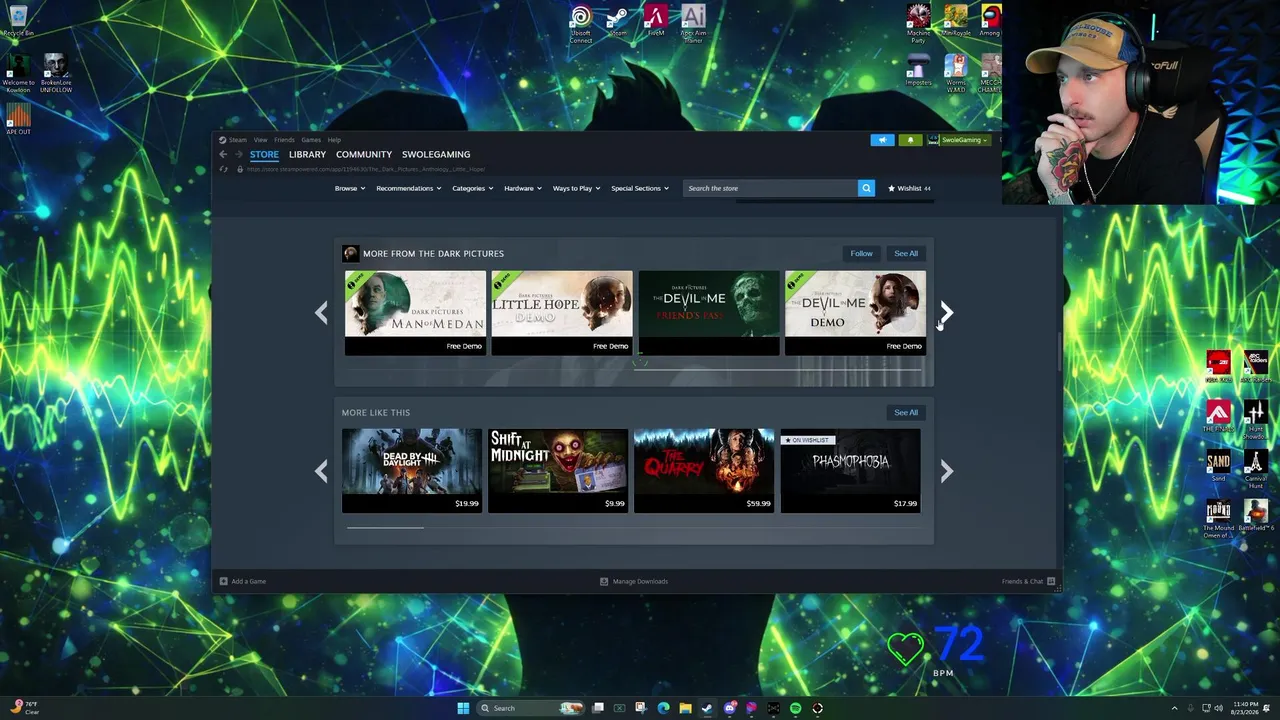Open the SWOLEGAMING profile tab
This screenshot has height=720, width=1280.
point(436,154)
